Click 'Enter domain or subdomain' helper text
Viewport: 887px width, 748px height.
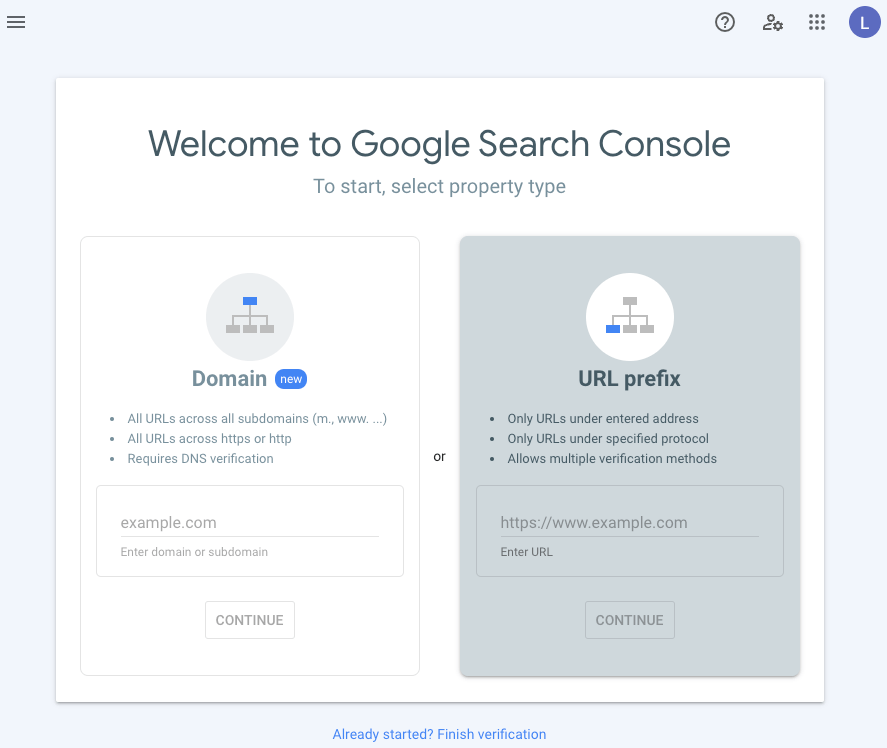194,552
